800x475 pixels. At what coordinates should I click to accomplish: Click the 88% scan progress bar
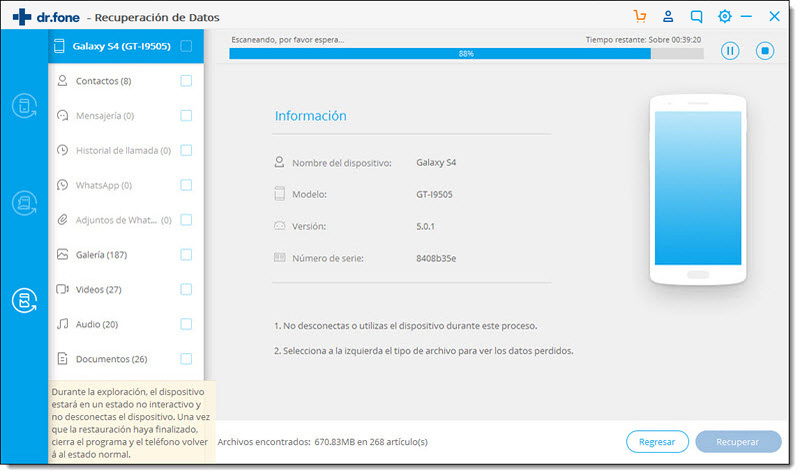pyautogui.click(x=466, y=54)
